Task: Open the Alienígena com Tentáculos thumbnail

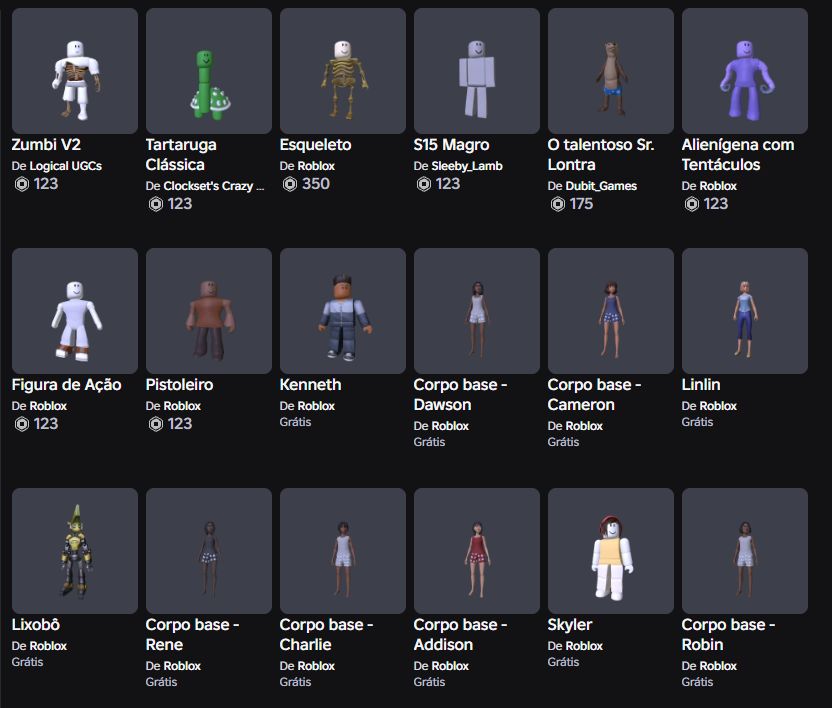Action: [x=744, y=71]
